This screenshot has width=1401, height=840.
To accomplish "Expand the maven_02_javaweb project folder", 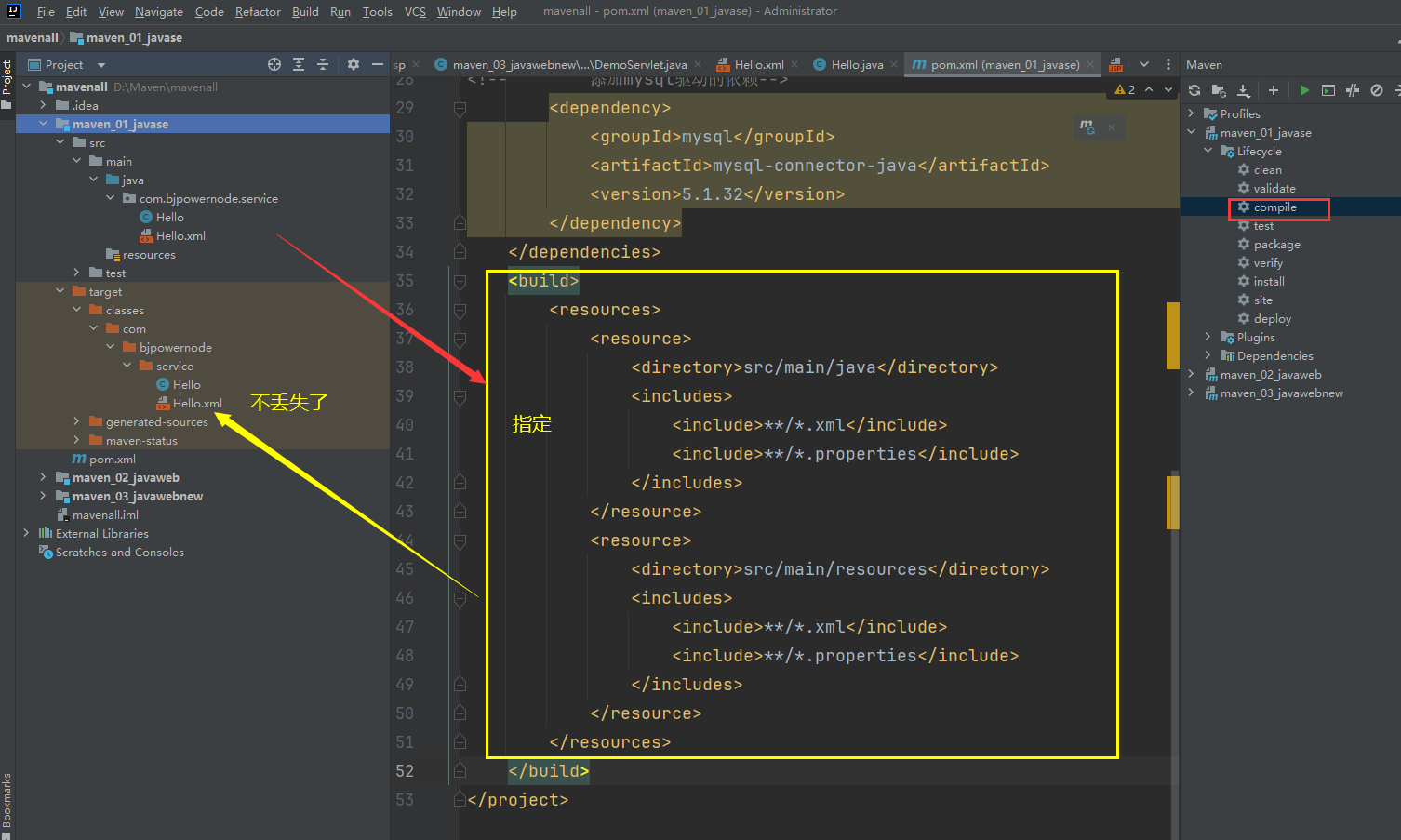I will tap(43, 477).
